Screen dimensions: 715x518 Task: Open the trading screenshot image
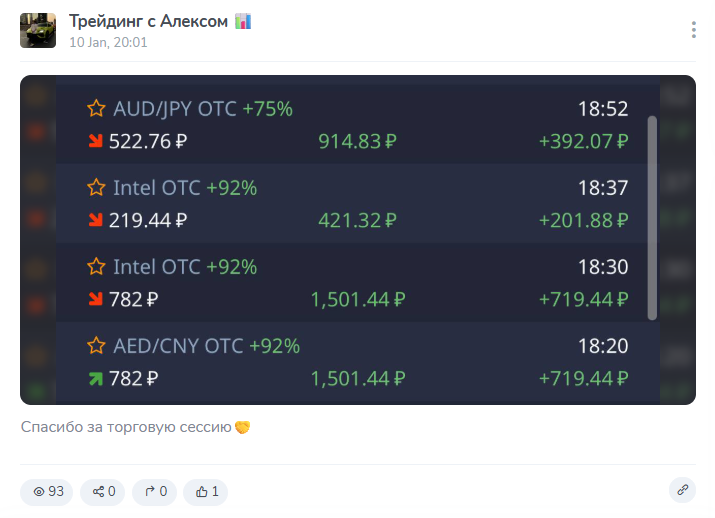357,240
